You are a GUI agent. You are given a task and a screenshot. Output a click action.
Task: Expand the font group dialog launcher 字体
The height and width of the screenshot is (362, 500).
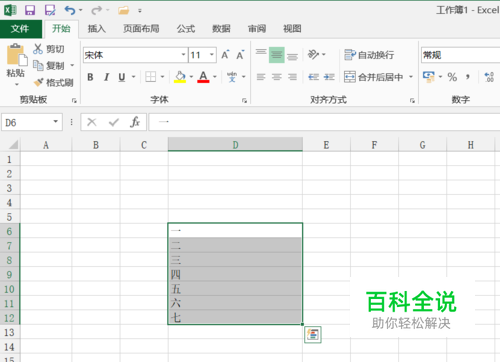point(244,100)
